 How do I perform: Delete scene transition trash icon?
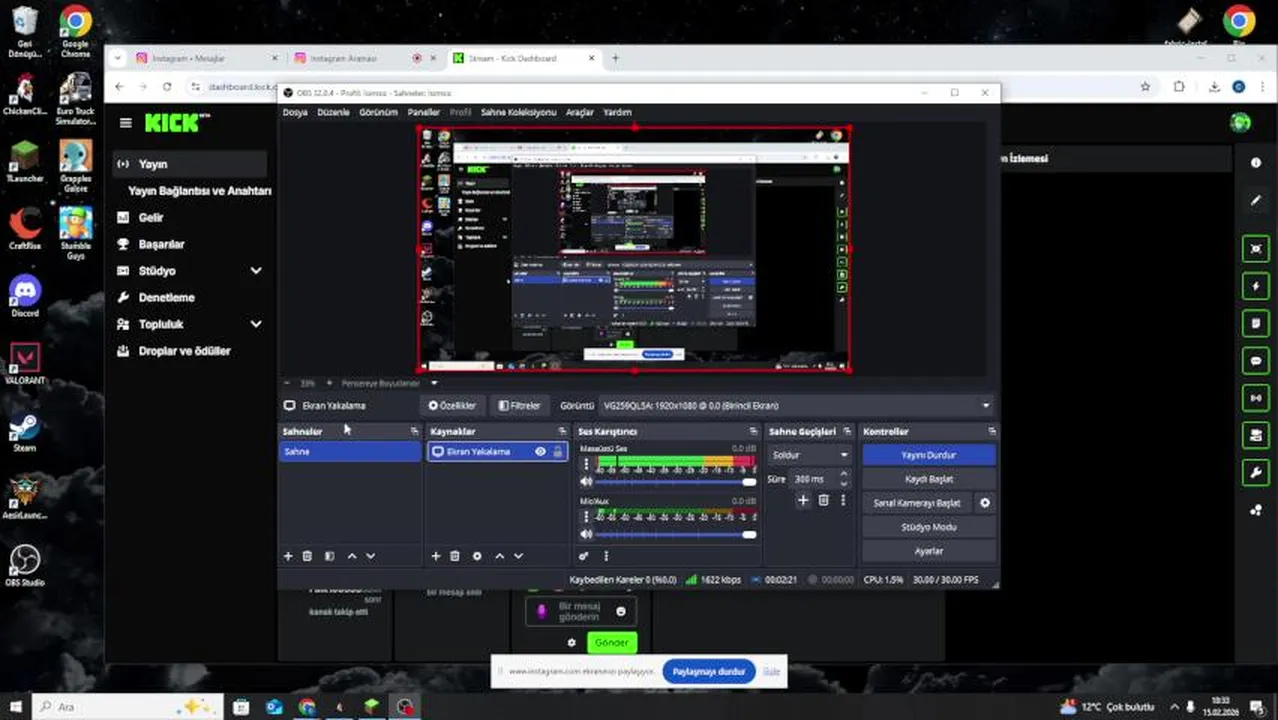point(823,500)
